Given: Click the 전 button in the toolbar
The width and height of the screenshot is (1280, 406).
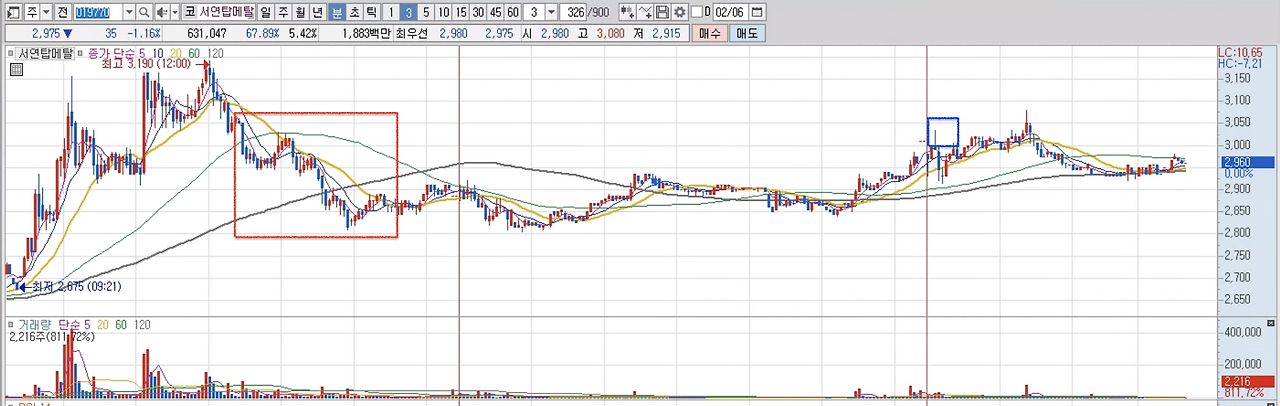Looking at the screenshot, I should click(63, 12).
